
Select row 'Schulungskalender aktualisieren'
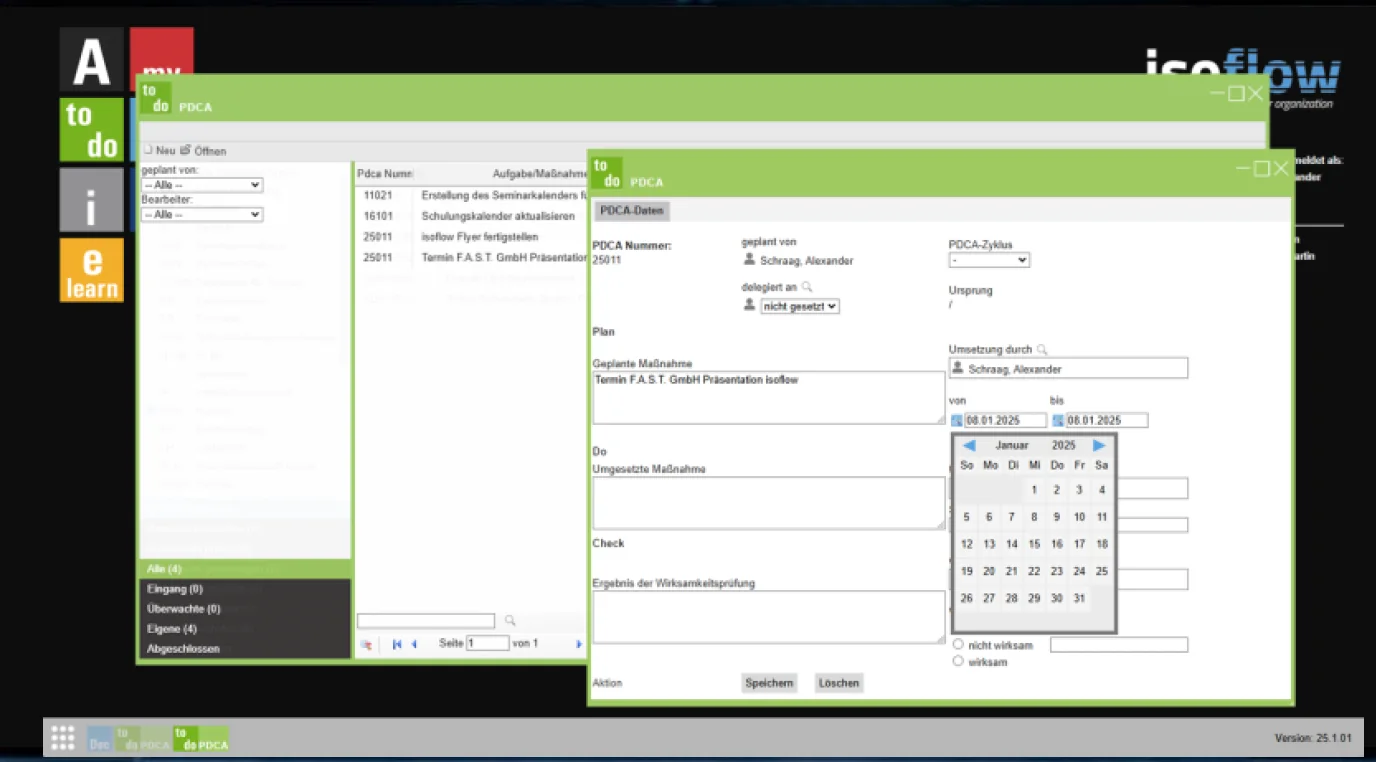pos(471,216)
